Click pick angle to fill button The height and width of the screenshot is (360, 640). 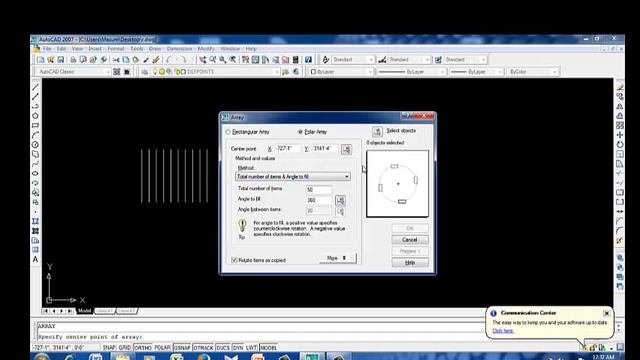(340, 200)
